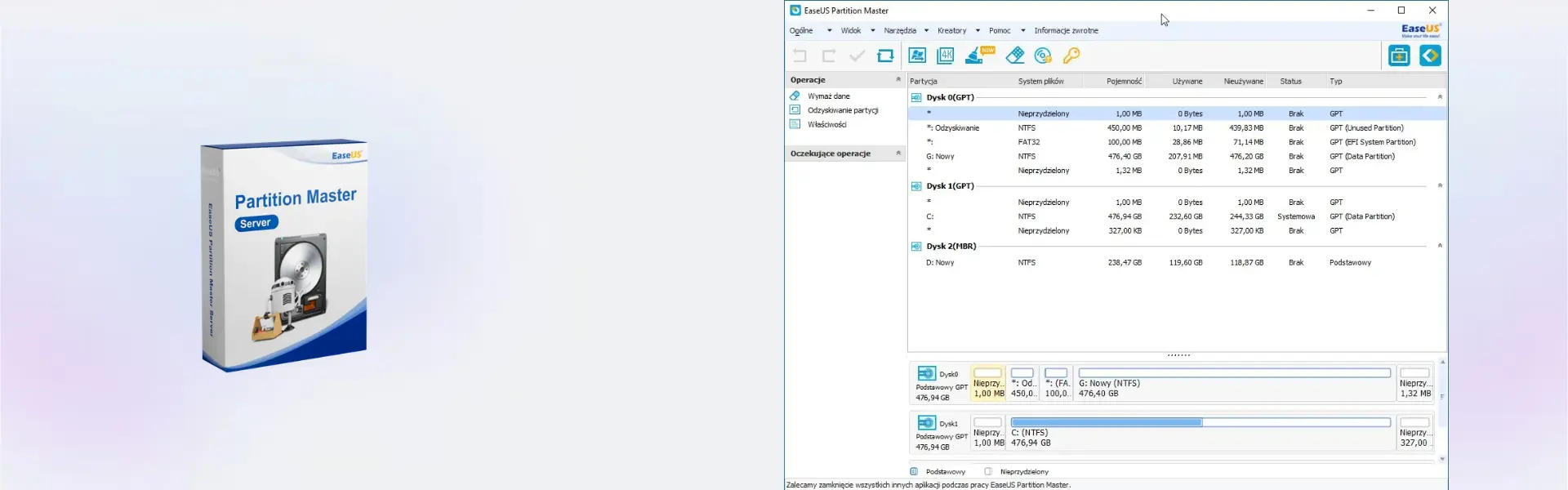Open the Pomoc menu
Image resolution: width=1568 pixels, height=490 pixels.
(x=1000, y=31)
